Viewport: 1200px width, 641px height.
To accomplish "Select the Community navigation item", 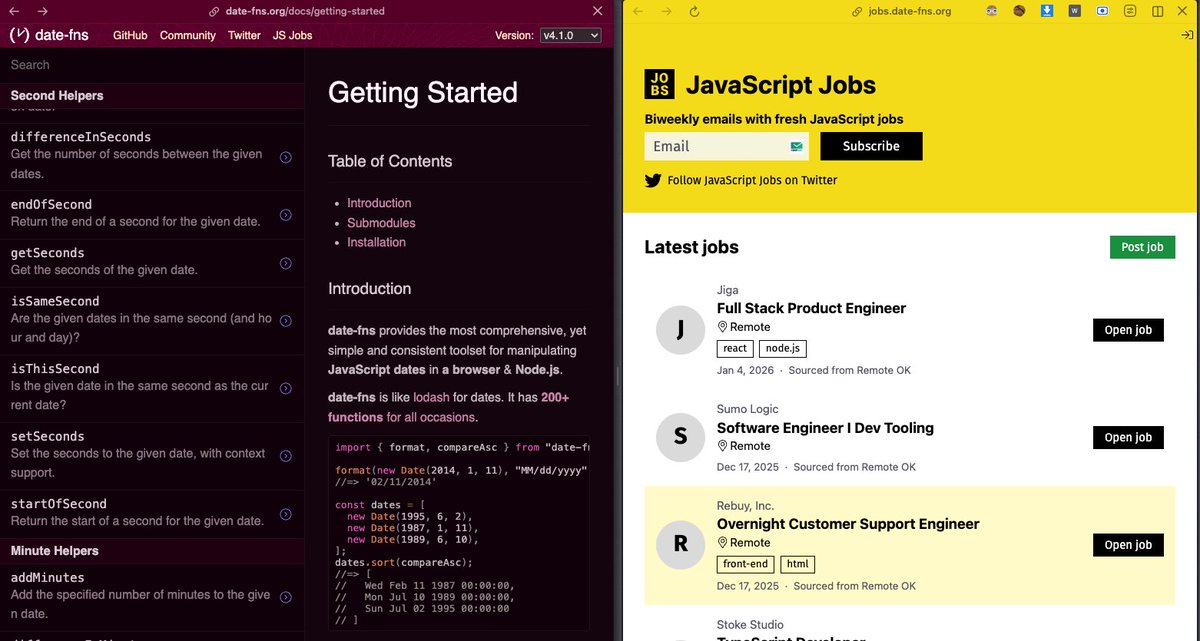I will (x=187, y=35).
